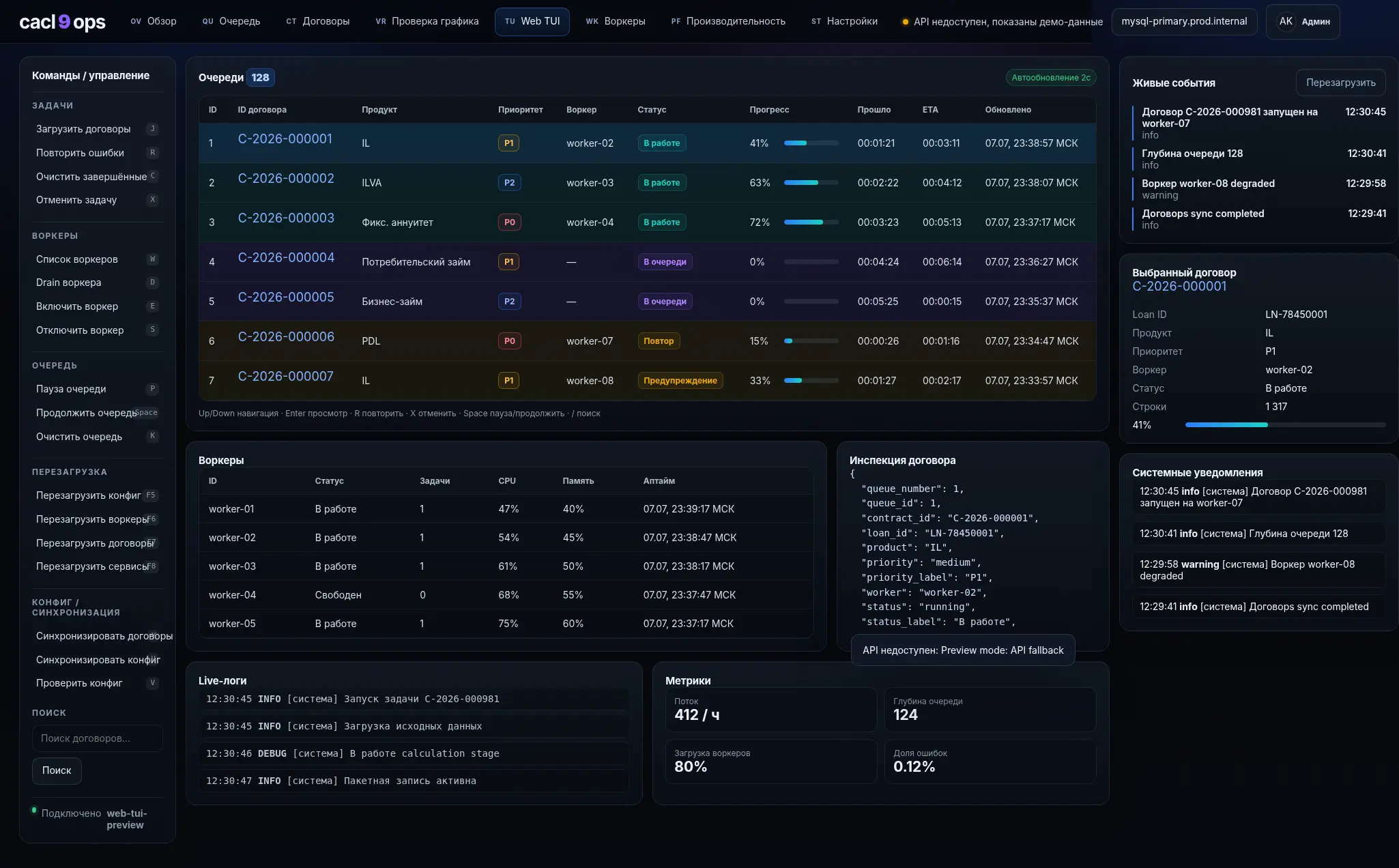This screenshot has width=1399, height=868.
Task: Click the P1 priority badge of C-2026-000001
Action: [508, 143]
